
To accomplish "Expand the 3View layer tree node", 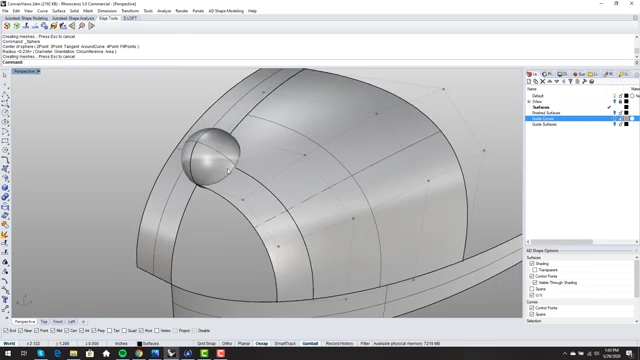I will click(x=529, y=102).
